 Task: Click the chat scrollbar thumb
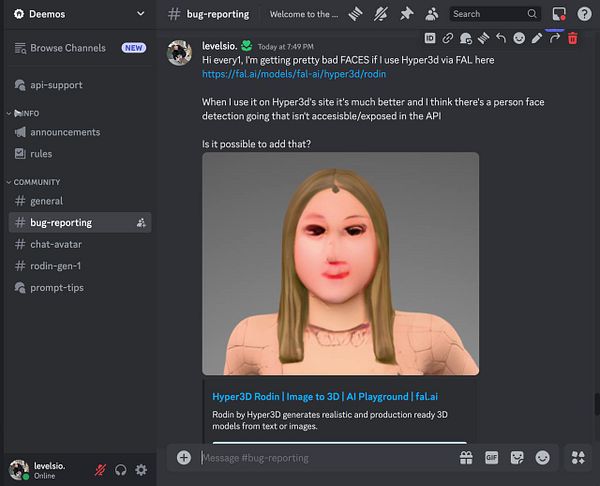tap(597, 404)
